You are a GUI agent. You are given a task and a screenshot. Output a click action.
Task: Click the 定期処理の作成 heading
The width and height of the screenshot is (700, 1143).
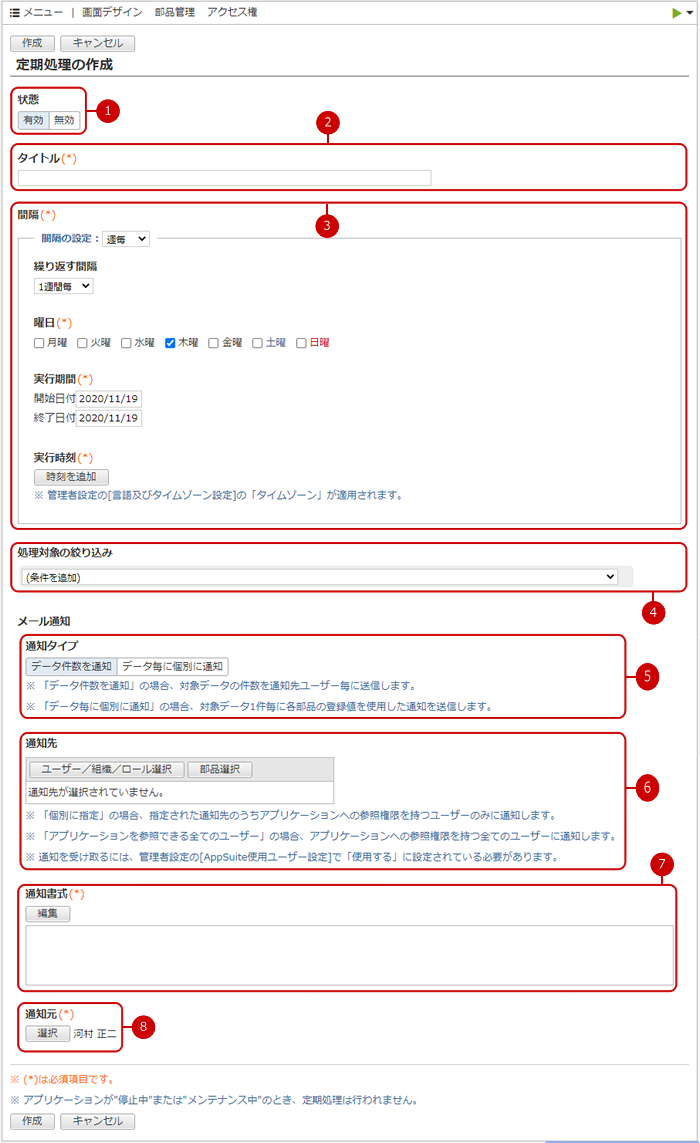(x=64, y=64)
